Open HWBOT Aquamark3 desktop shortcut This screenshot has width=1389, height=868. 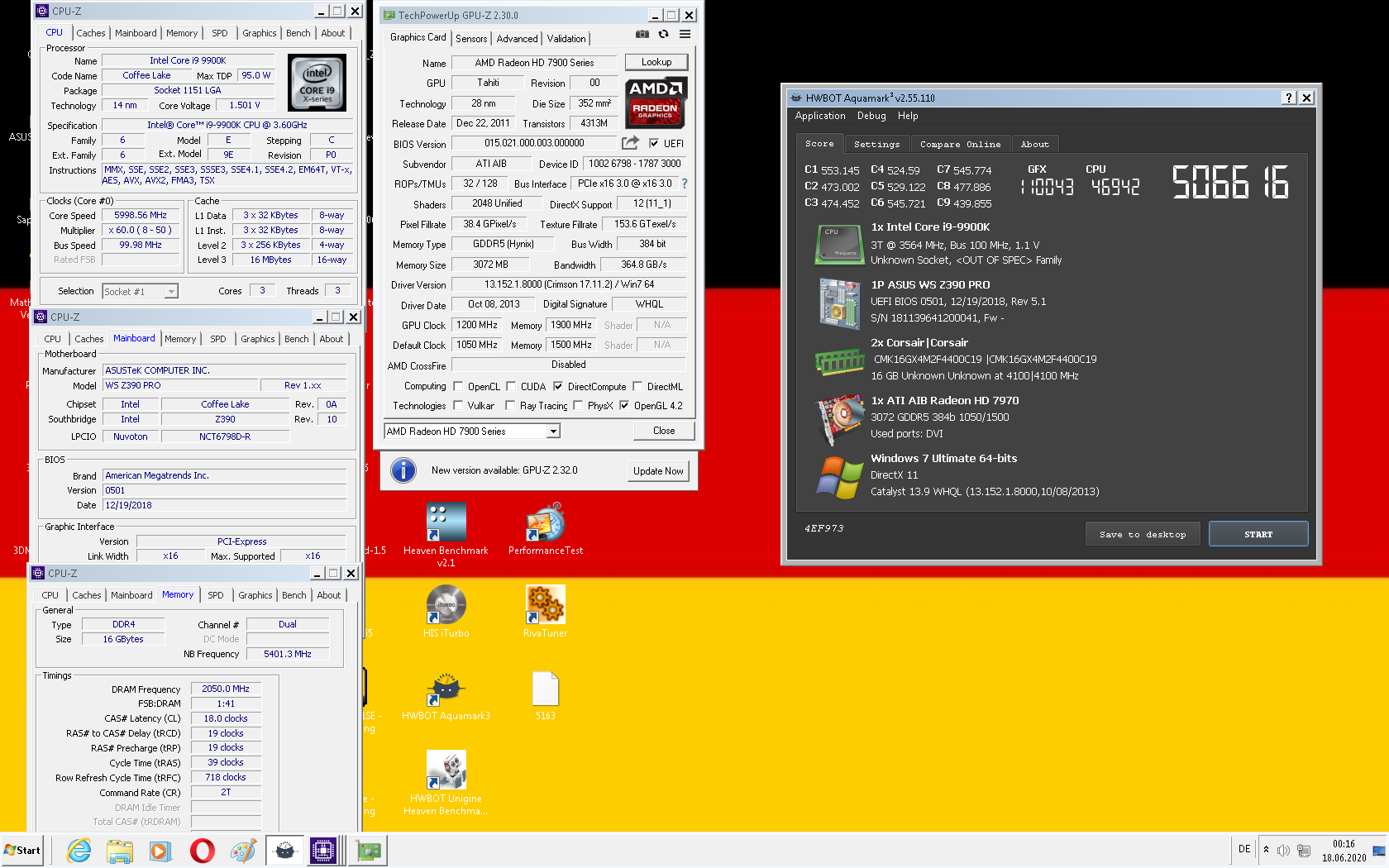tap(446, 694)
